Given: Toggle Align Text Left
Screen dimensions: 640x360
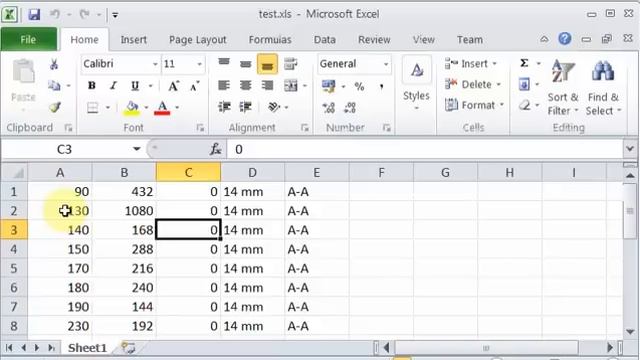Looking at the screenshot, I should (224, 85).
